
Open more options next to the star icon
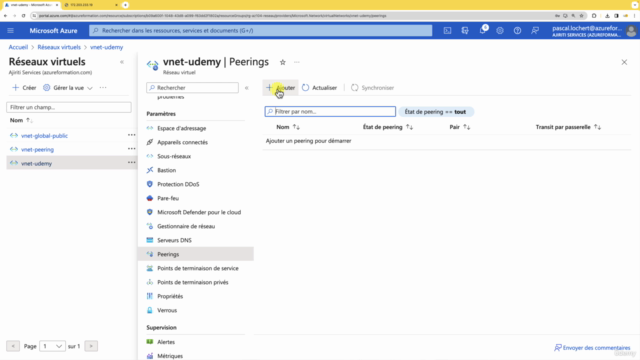pyautogui.click(x=297, y=62)
